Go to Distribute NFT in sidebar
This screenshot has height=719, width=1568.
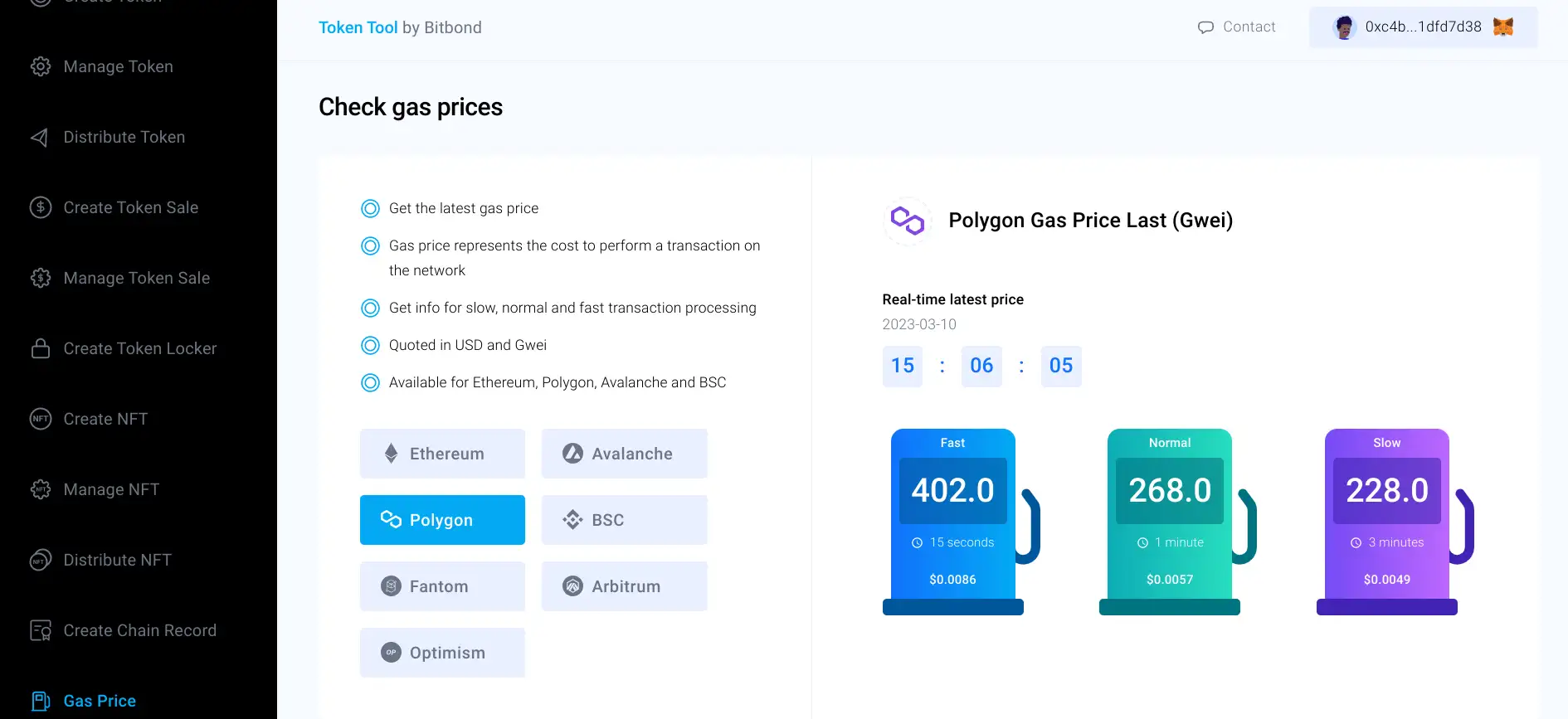[x=117, y=560]
